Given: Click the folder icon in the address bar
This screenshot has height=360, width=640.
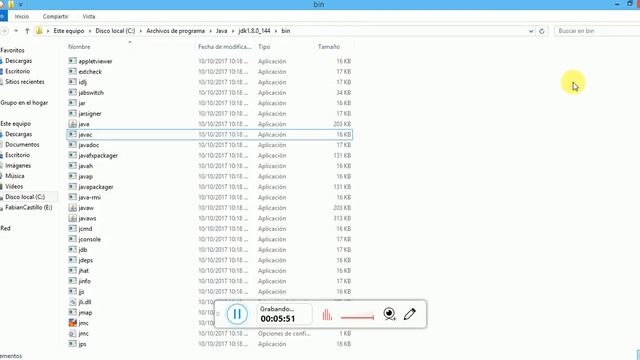Looking at the screenshot, I should pyautogui.click(x=39, y=31).
